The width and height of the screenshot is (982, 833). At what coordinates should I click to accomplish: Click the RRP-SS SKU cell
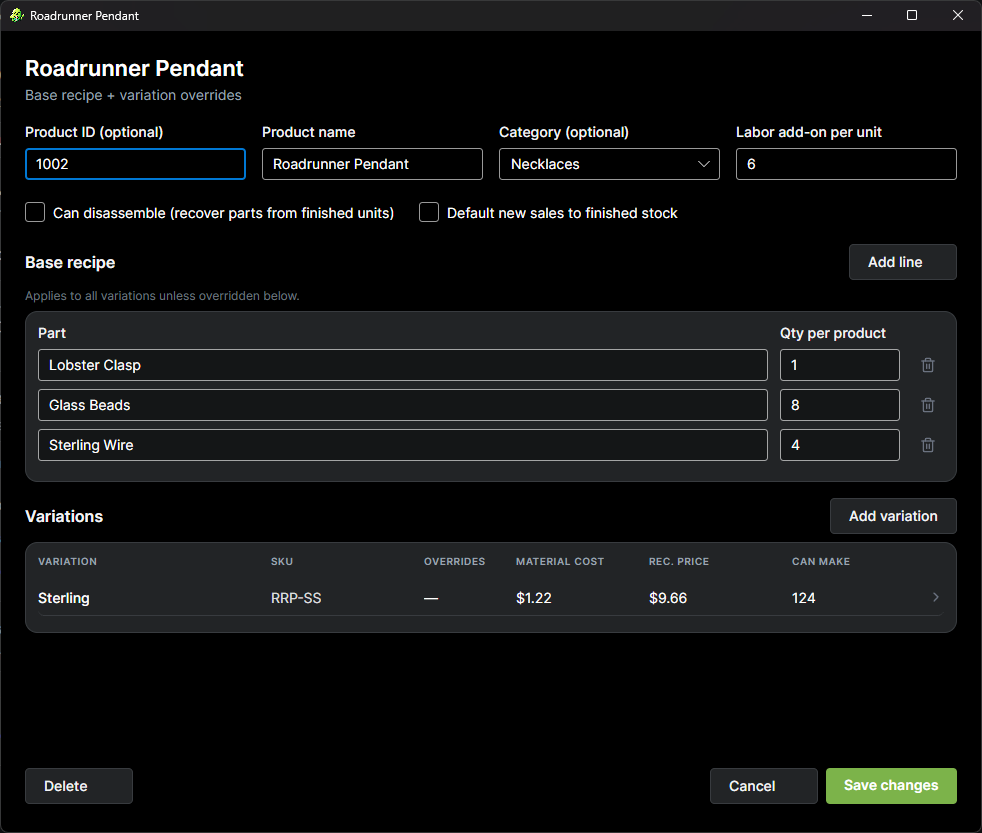296,598
